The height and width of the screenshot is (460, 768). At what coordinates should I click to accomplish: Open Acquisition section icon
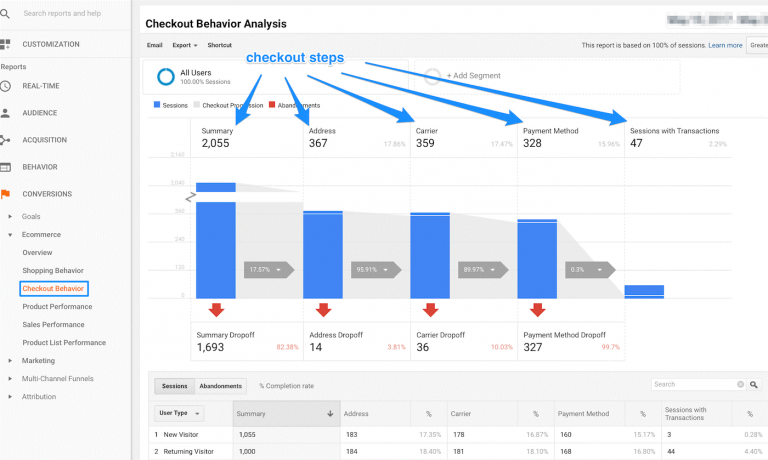tap(6, 140)
